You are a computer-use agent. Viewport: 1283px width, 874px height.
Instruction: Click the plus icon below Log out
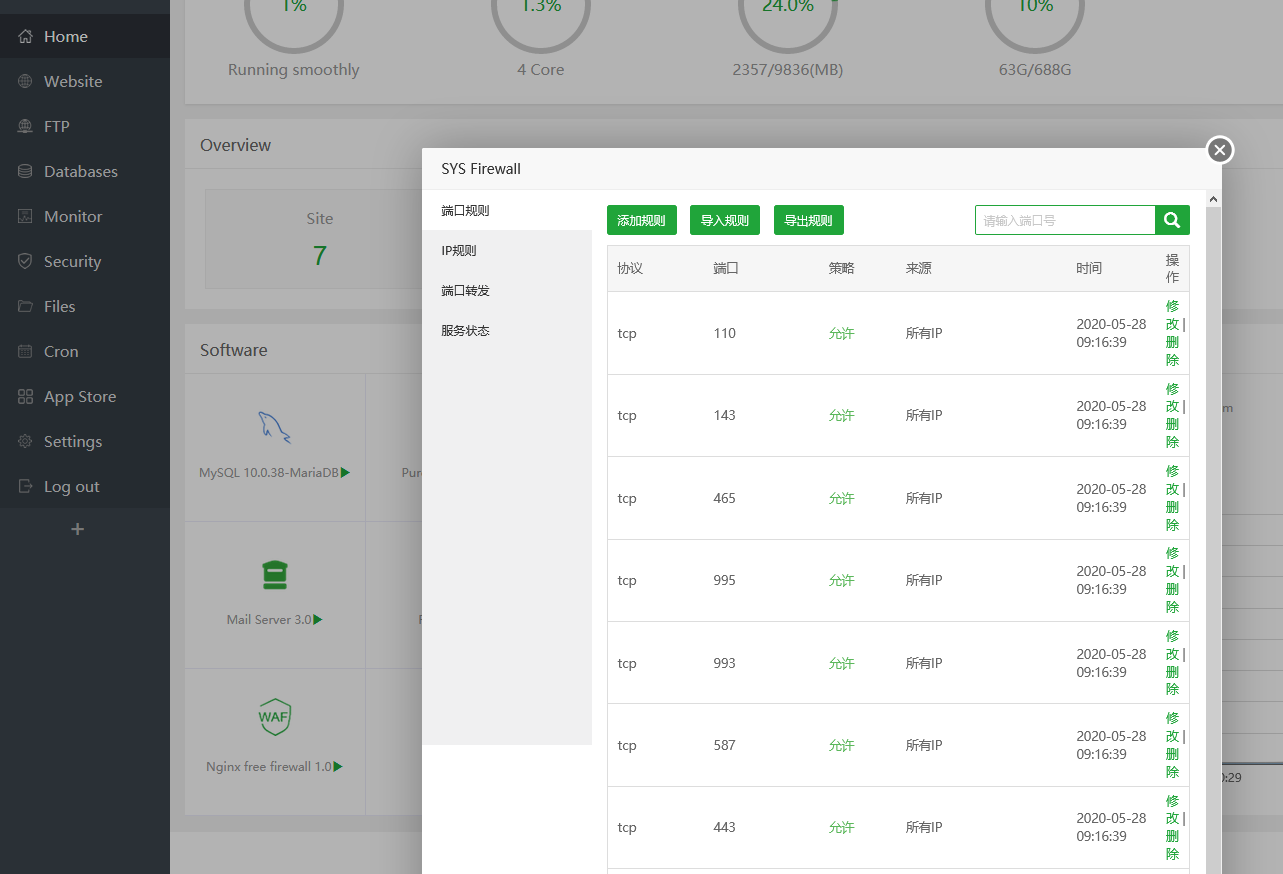tap(78, 529)
